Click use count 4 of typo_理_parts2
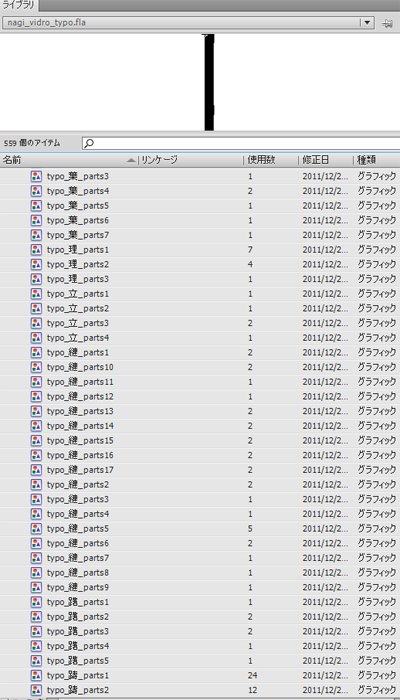 (x=250, y=264)
